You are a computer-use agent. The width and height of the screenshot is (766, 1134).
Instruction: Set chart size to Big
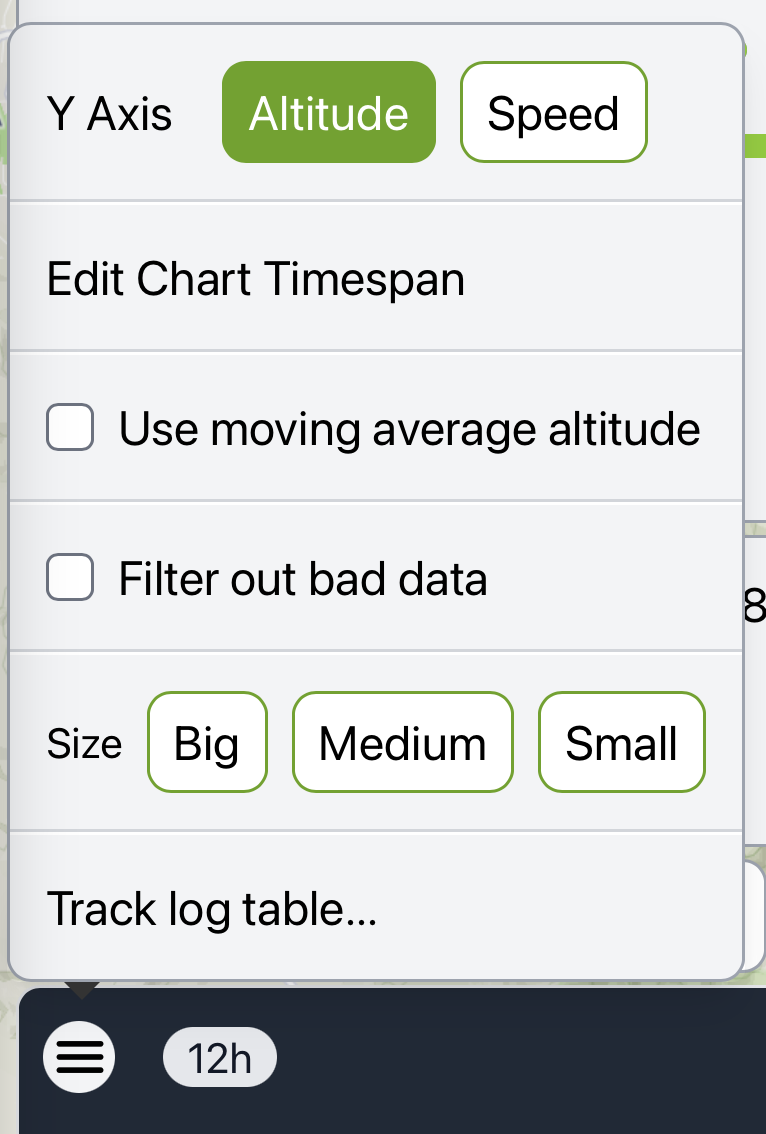coord(207,743)
